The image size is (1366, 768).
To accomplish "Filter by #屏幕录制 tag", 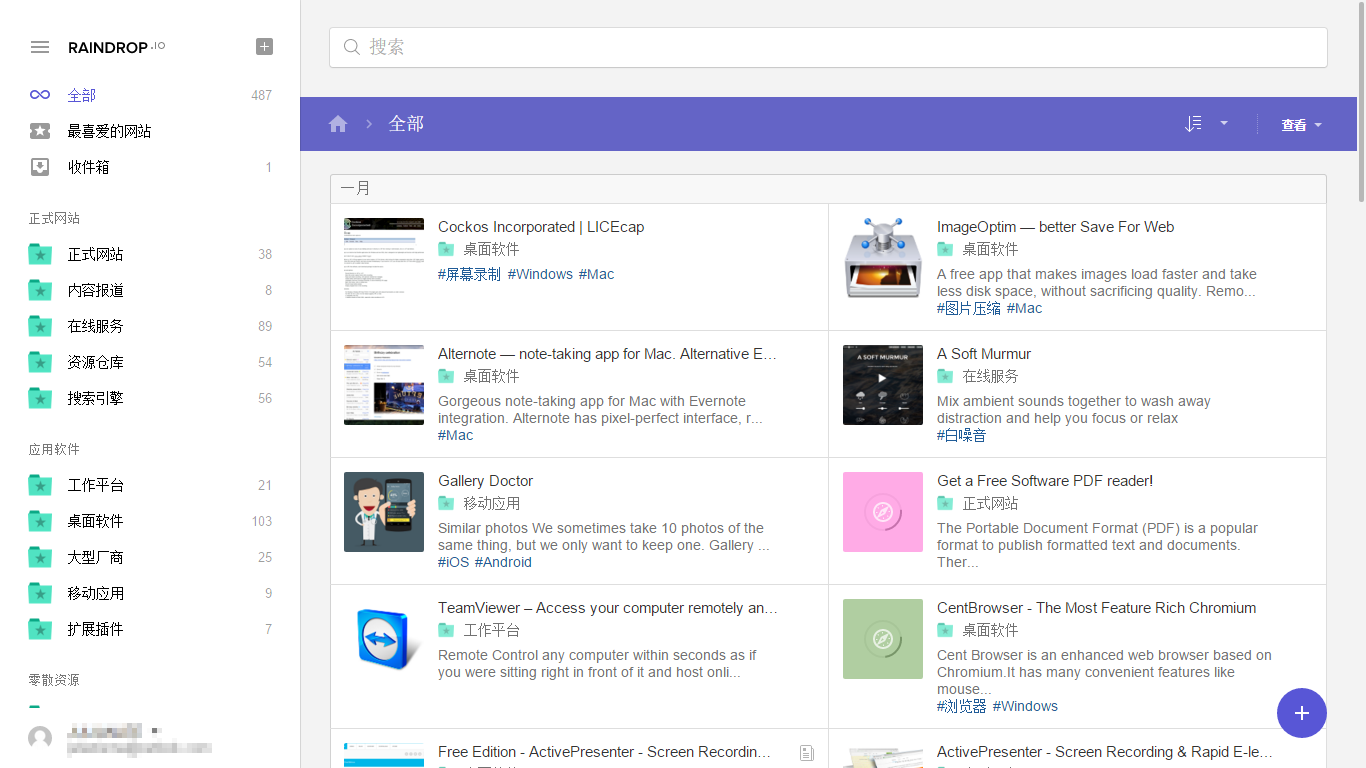I will [469, 274].
